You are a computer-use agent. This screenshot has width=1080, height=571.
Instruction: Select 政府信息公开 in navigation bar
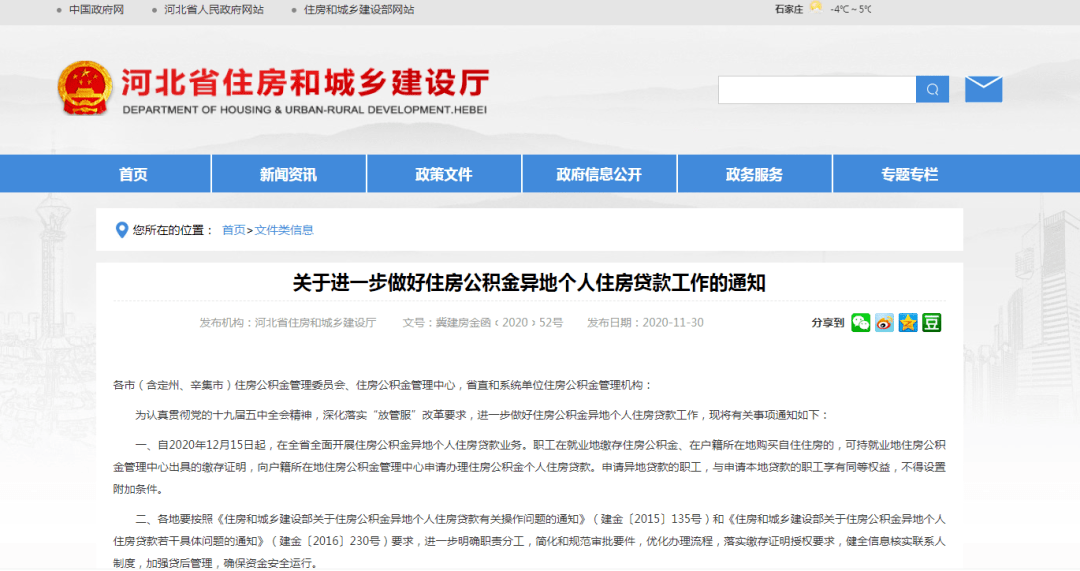point(599,174)
